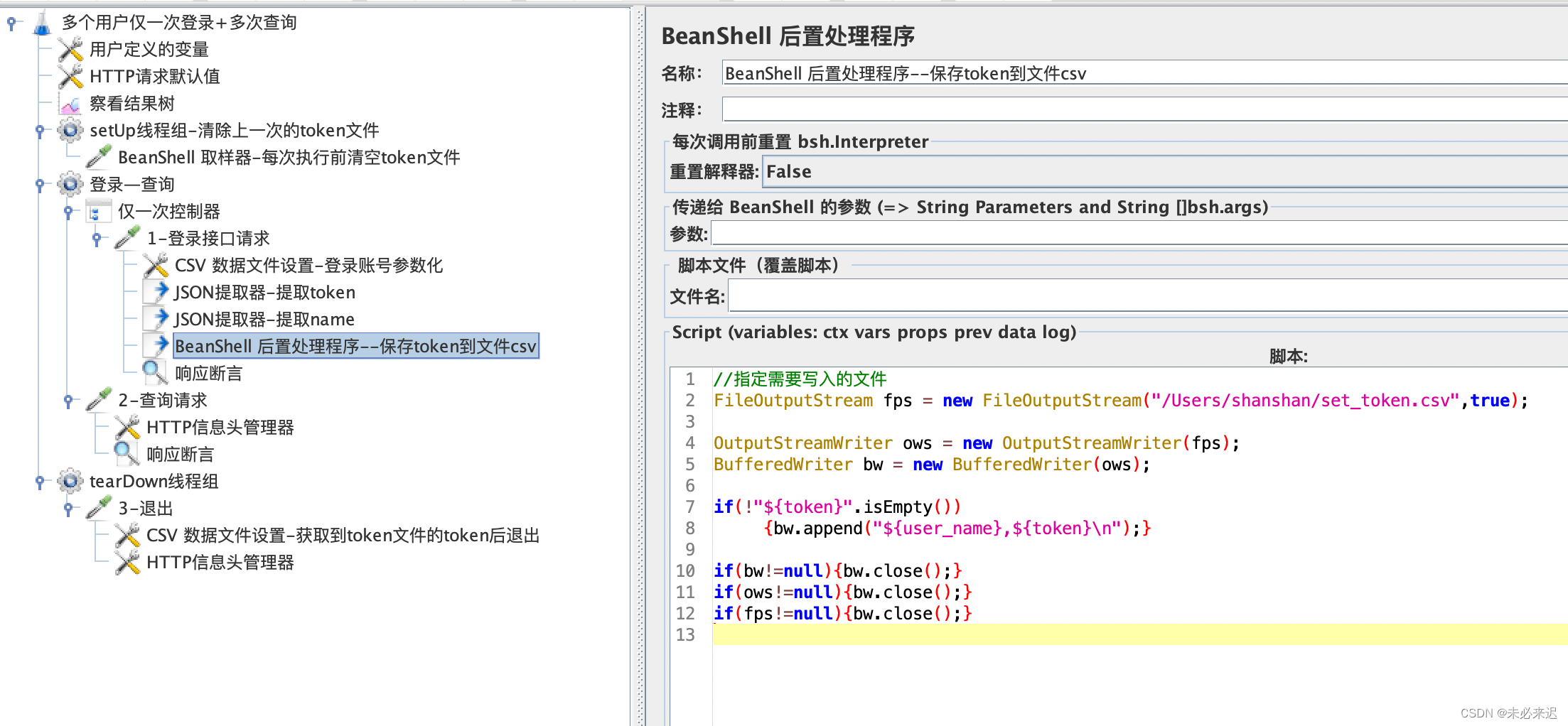Click the bw.append statement on line 8

pos(957,529)
